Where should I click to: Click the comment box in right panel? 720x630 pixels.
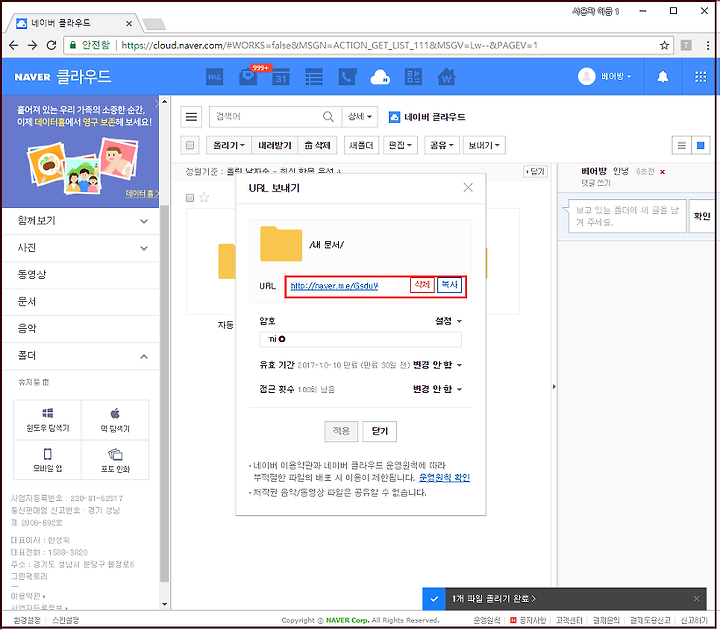pos(627,216)
